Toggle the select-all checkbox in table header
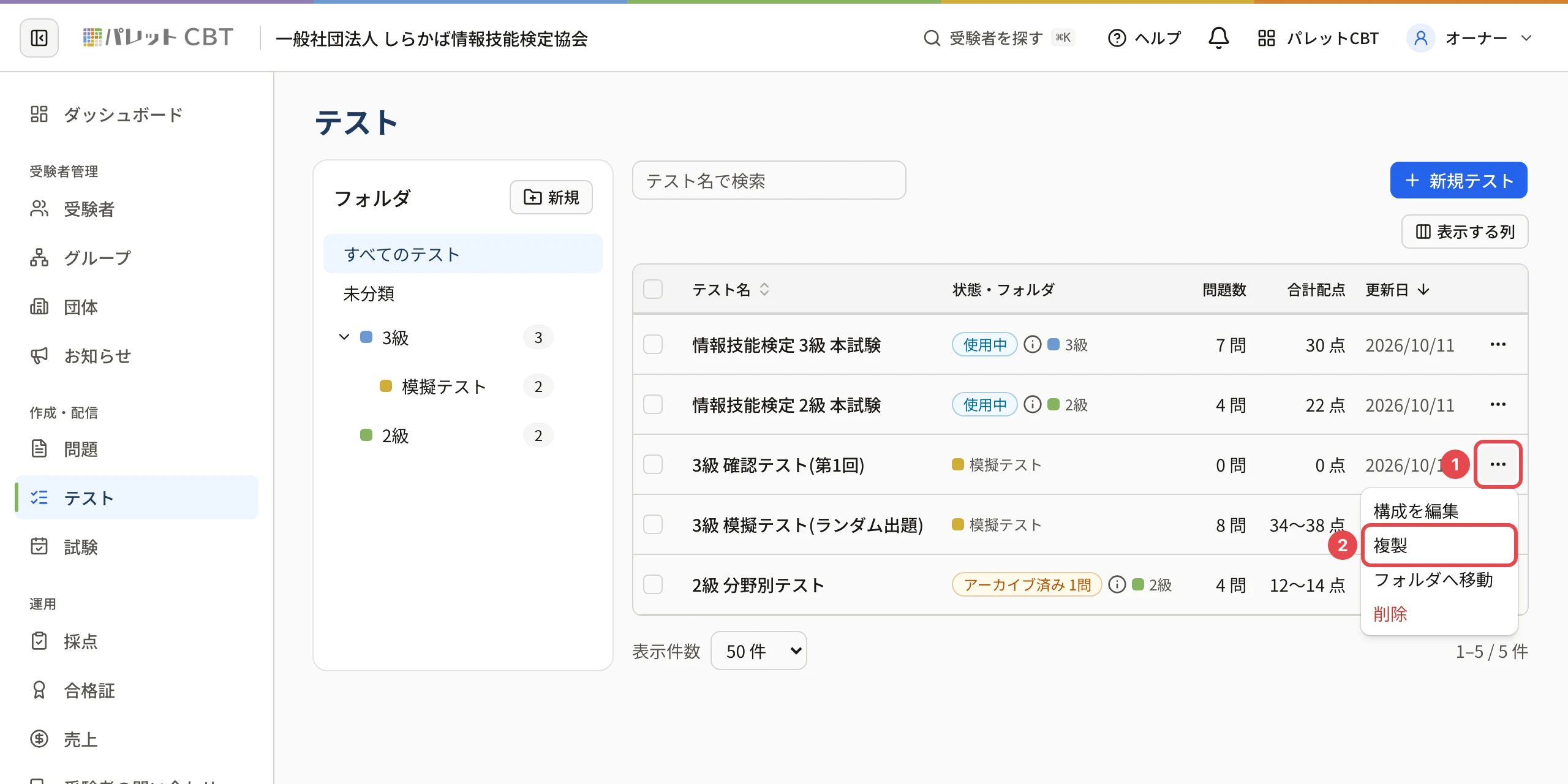This screenshot has height=784, width=1568. click(653, 289)
